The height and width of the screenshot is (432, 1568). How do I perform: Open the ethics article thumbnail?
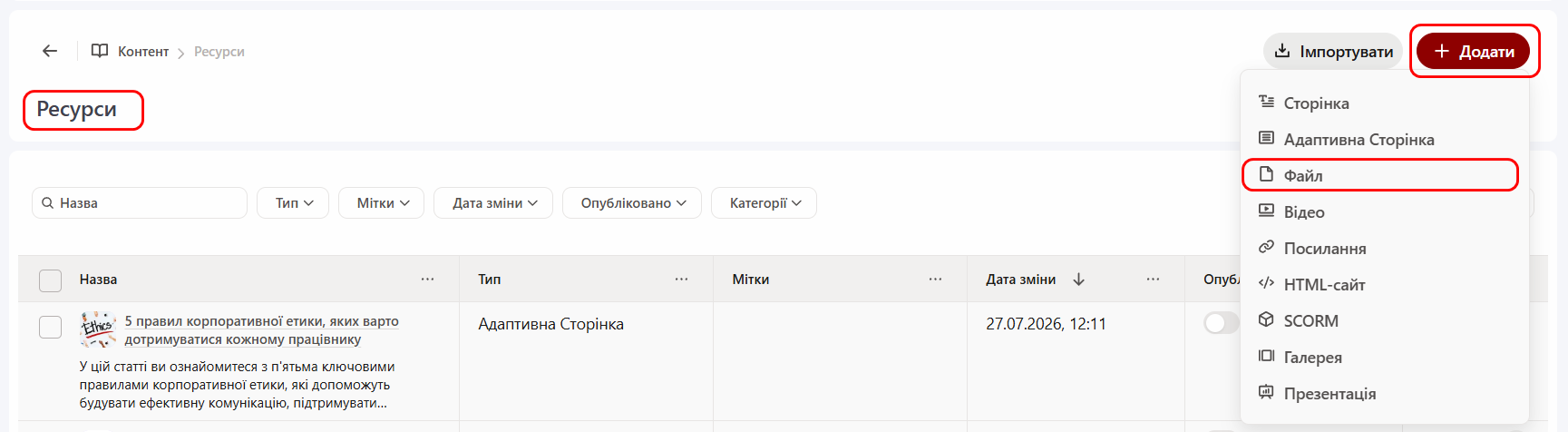tap(98, 329)
